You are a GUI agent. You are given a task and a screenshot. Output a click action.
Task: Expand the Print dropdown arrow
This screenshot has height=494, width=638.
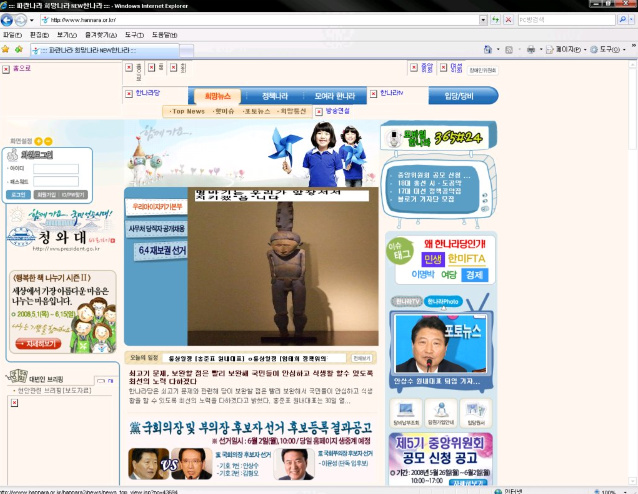[541, 50]
